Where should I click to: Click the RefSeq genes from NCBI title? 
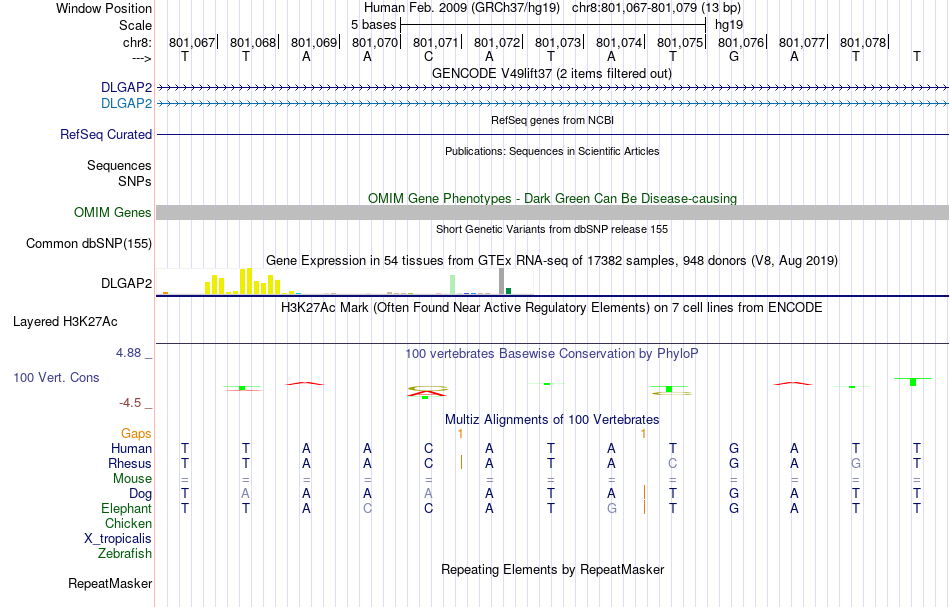coord(552,121)
